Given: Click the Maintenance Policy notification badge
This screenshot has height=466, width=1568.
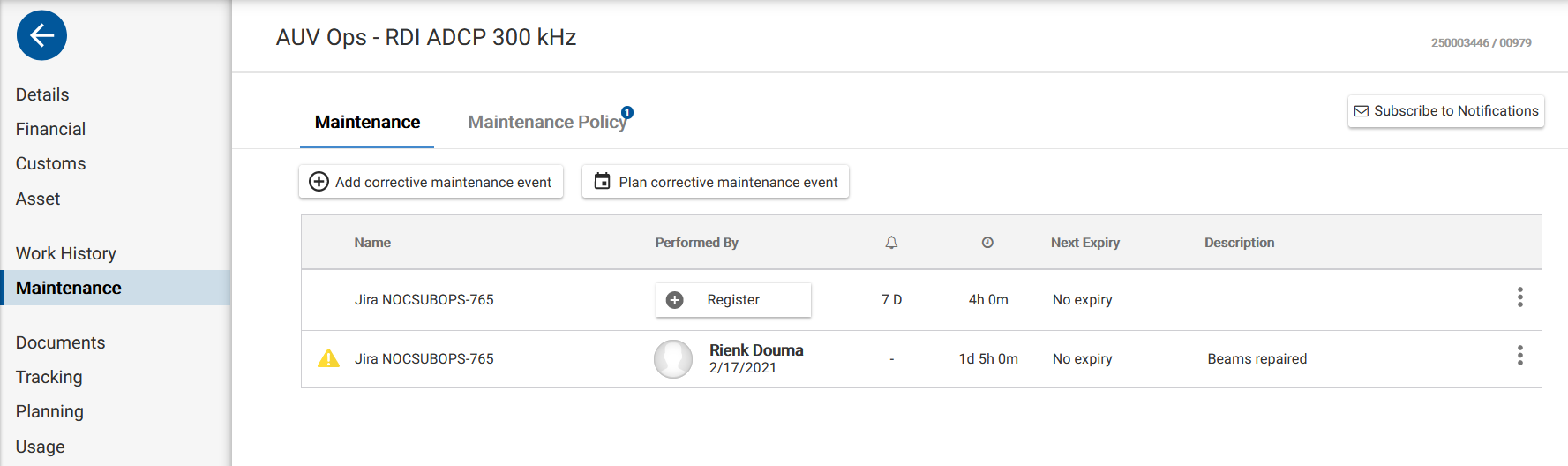Looking at the screenshot, I should click(627, 112).
